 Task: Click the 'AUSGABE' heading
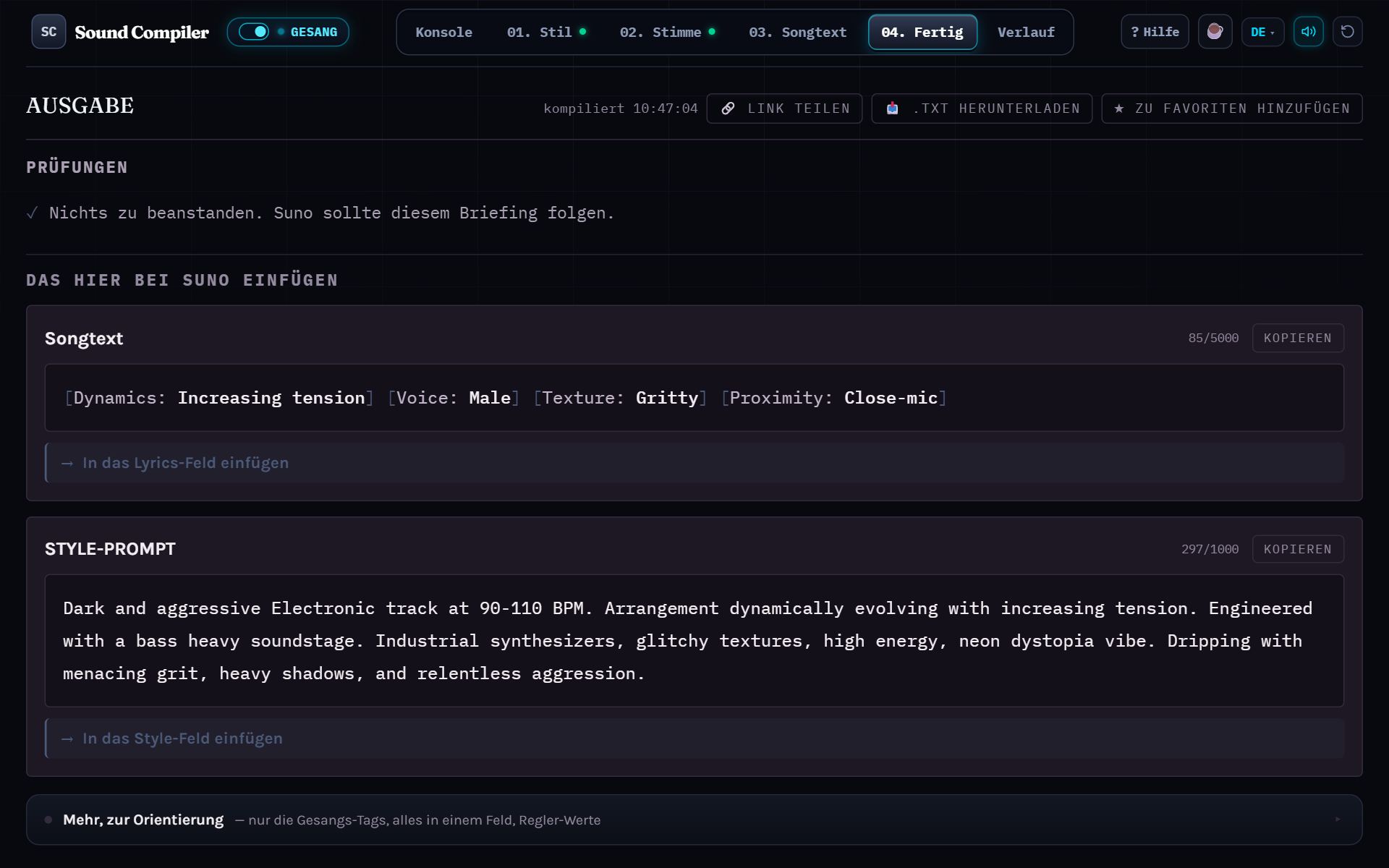coord(80,106)
